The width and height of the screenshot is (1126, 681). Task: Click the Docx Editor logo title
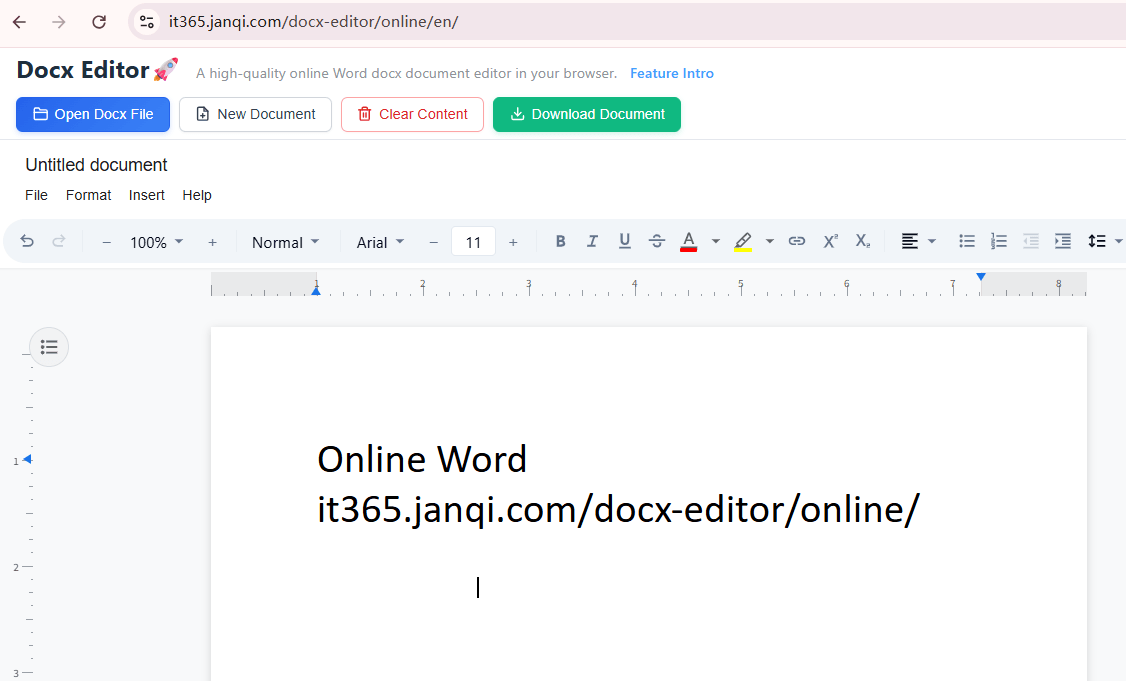(x=97, y=70)
